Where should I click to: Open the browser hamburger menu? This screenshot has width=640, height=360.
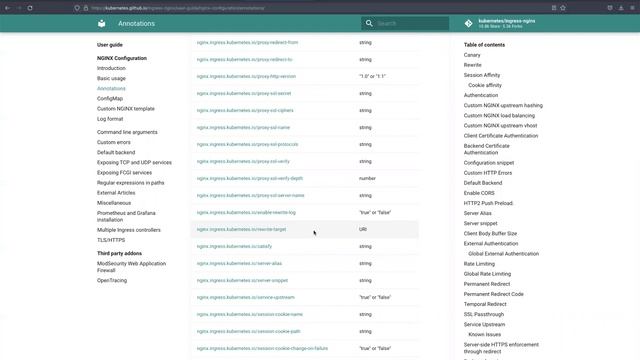coord(632,8)
